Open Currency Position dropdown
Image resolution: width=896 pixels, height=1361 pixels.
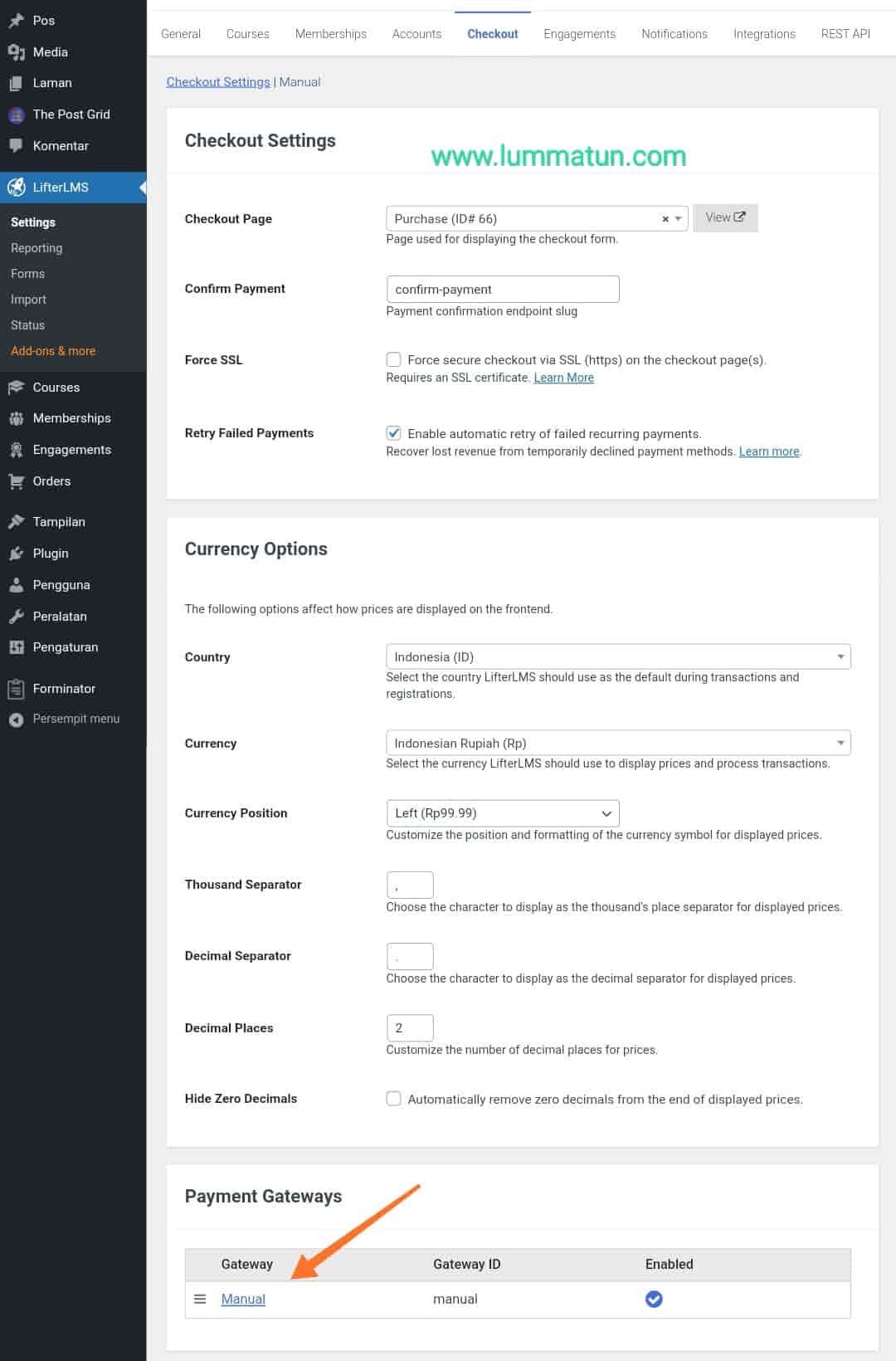pyautogui.click(x=503, y=813)
